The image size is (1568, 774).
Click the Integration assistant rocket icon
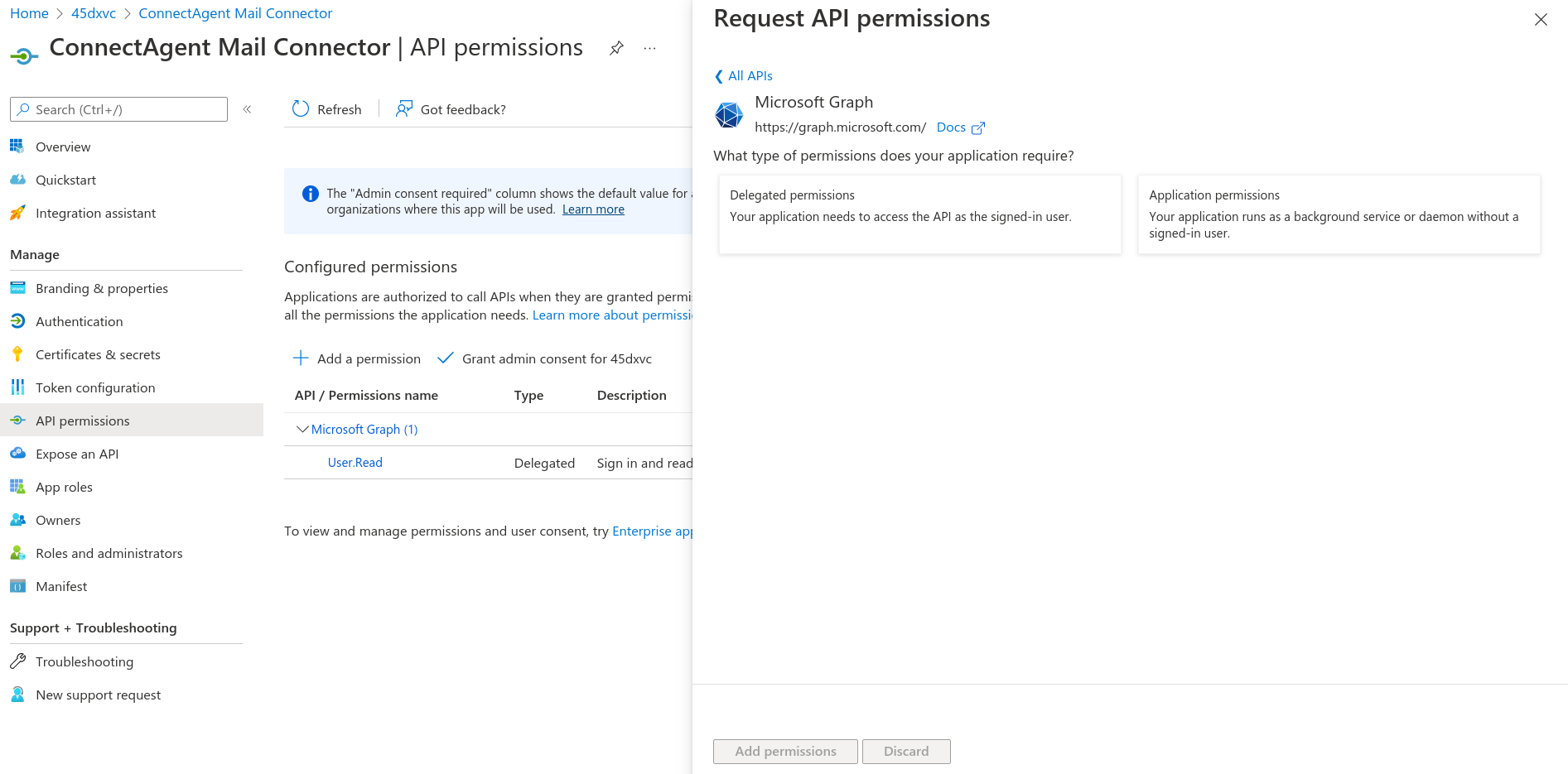[17, 213]
